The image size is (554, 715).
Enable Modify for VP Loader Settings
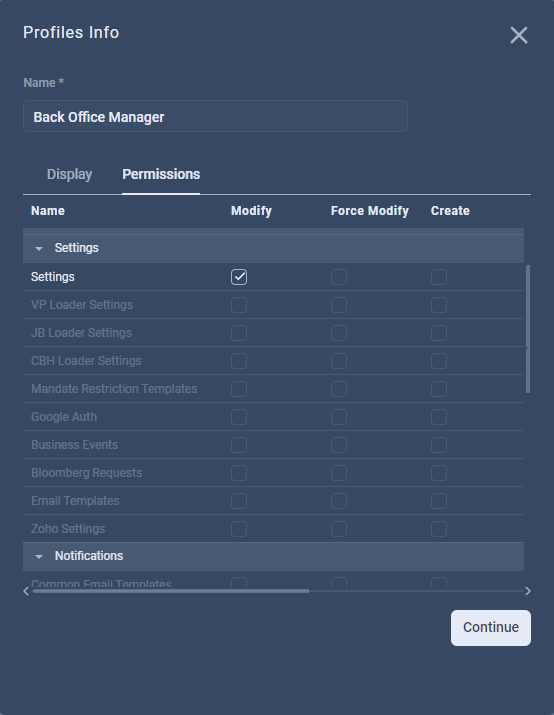239,305
